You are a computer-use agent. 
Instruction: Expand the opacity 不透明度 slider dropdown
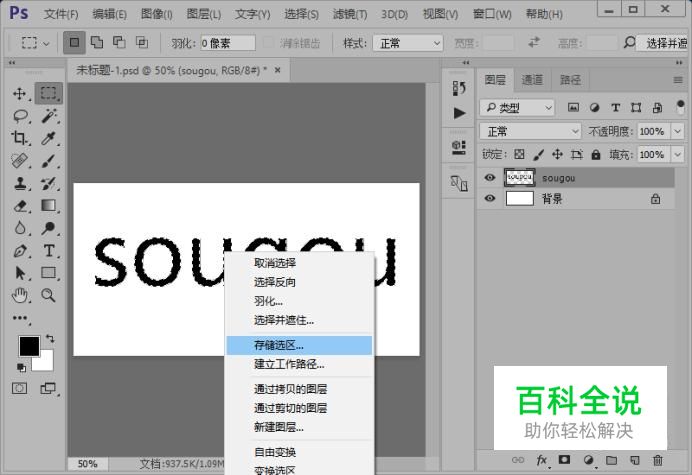[x=677, y=132]
